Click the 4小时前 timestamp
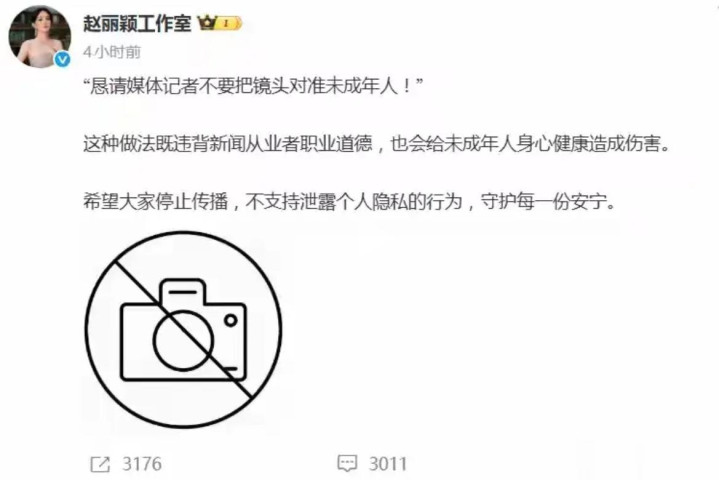The width and height of the screenshot is (719, 480). [x=112, y=52]
